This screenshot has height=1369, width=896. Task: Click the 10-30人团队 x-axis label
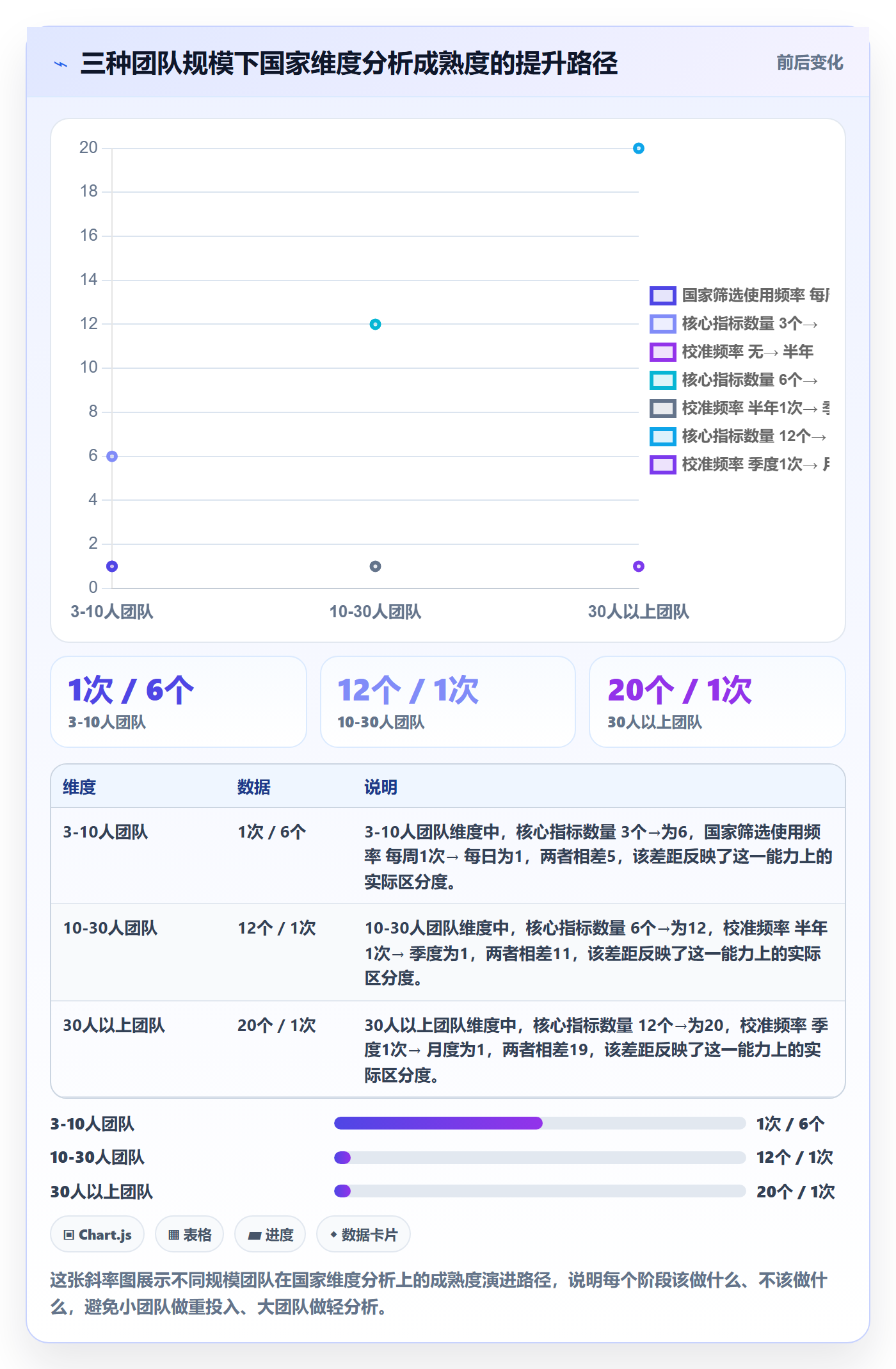click(375, 612)
